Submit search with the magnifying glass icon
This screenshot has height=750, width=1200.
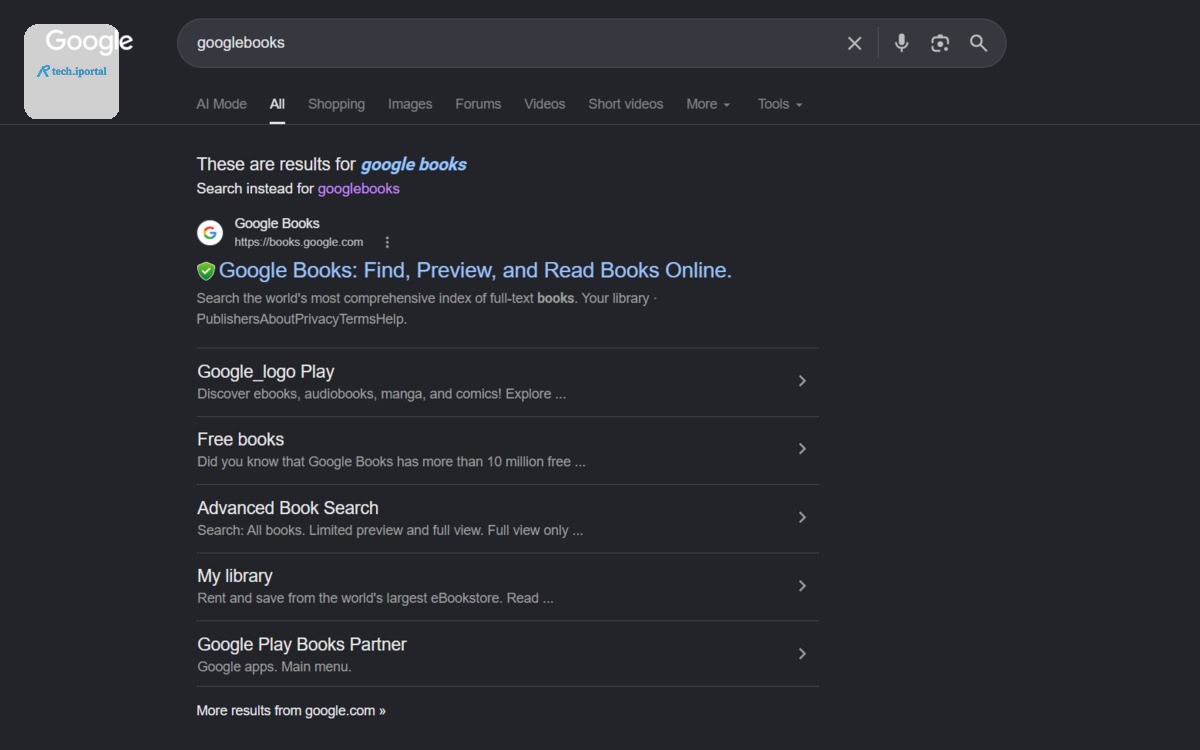tap(979, 43)
